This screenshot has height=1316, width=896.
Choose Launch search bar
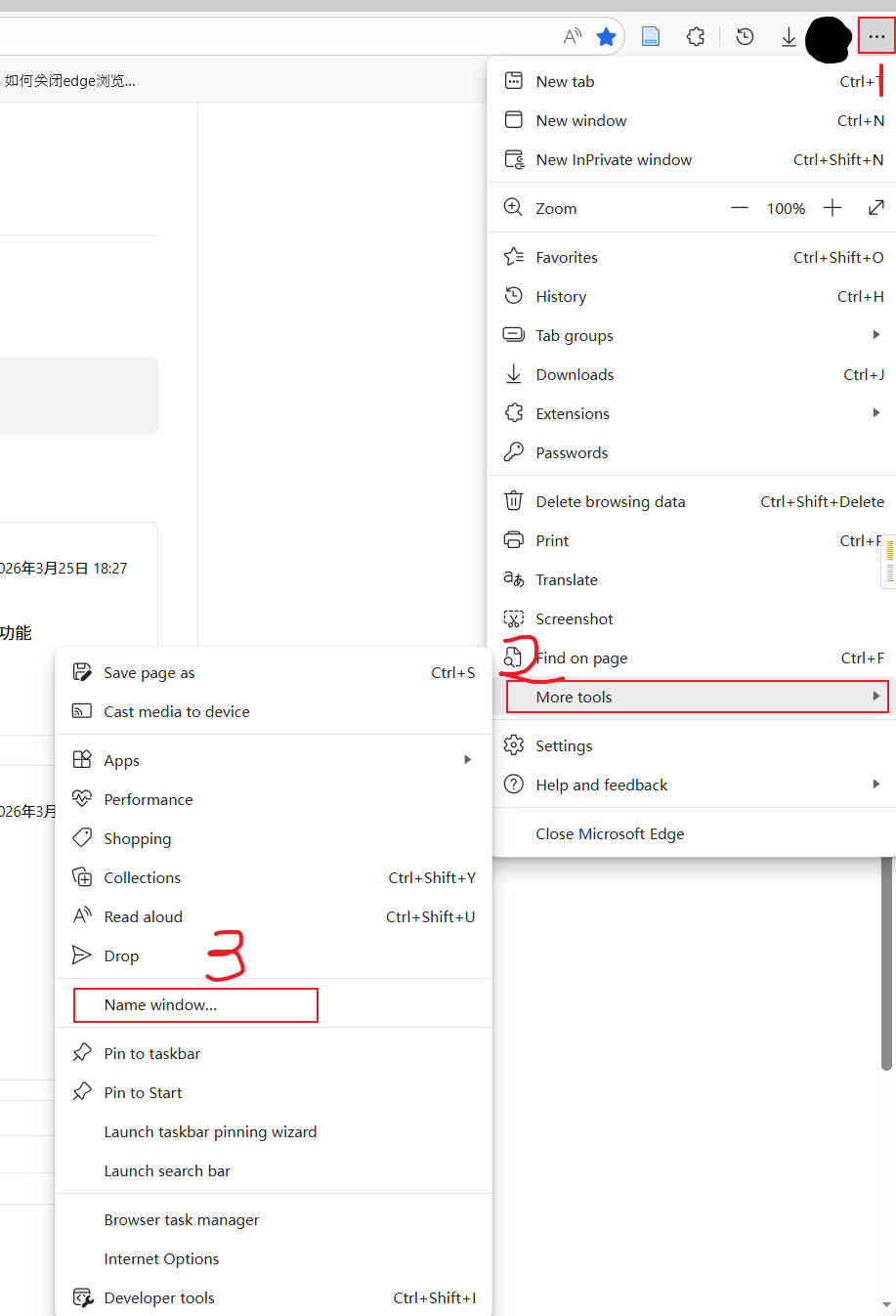coord(274,1170)
